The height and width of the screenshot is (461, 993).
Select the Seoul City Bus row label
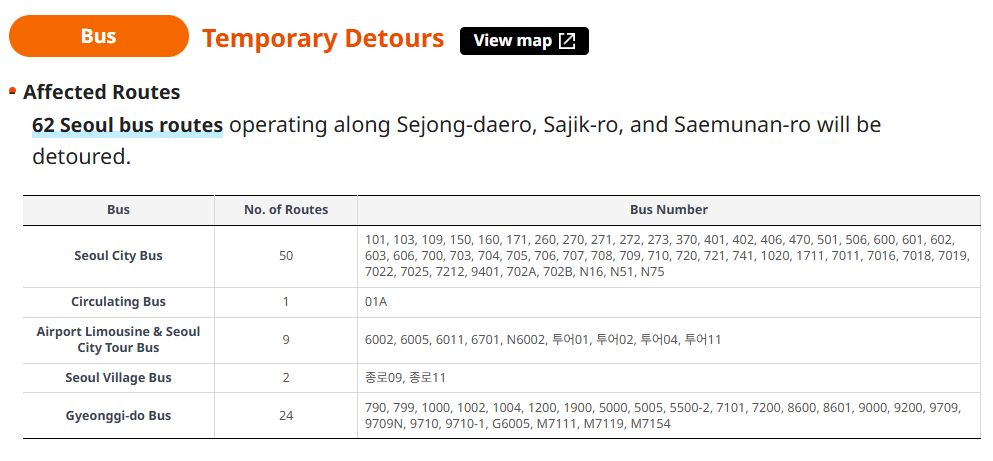pyautogui.click(x=118, y=256)
